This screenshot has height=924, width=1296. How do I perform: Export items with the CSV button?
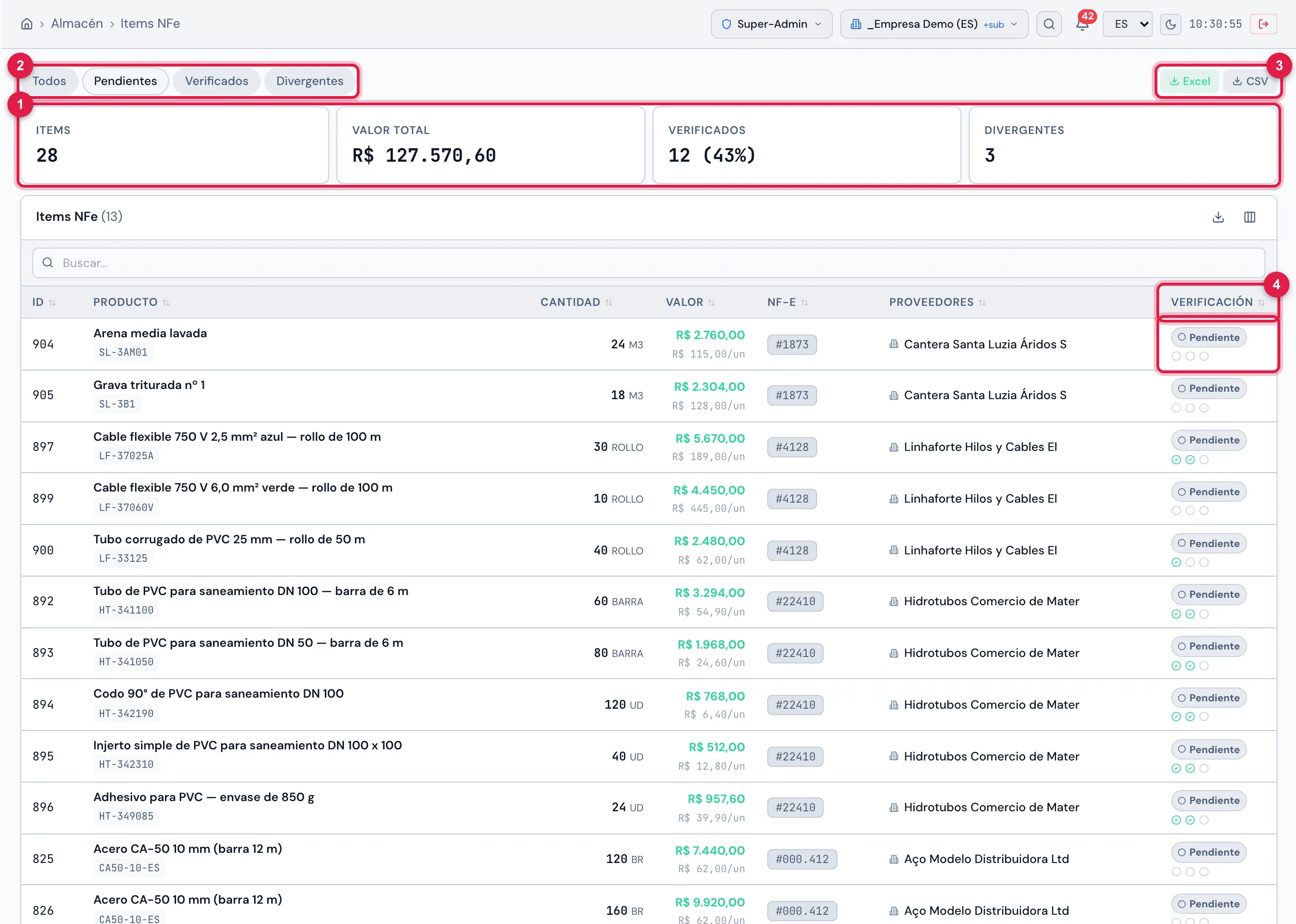pyautogui.click(x=1250, y=81)
